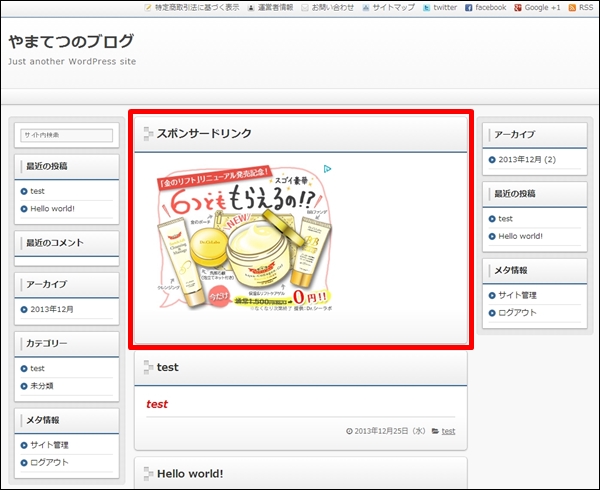The image size is (600, 490).
Task: Open test under right 最近の投稿
Action: click(505, 219)
